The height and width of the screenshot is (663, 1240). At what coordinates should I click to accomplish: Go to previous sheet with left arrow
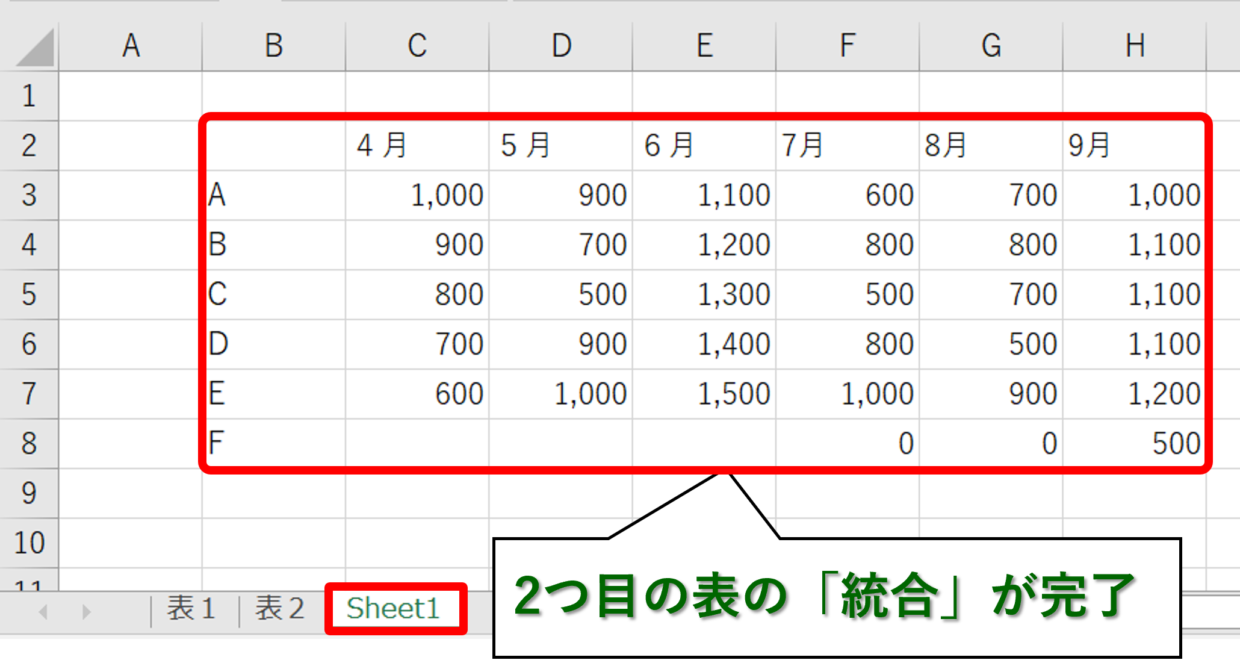(43, 611)
